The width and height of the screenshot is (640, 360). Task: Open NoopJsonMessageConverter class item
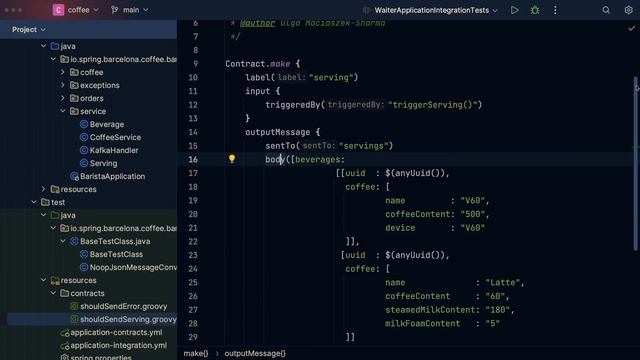[x=133, y=267]
